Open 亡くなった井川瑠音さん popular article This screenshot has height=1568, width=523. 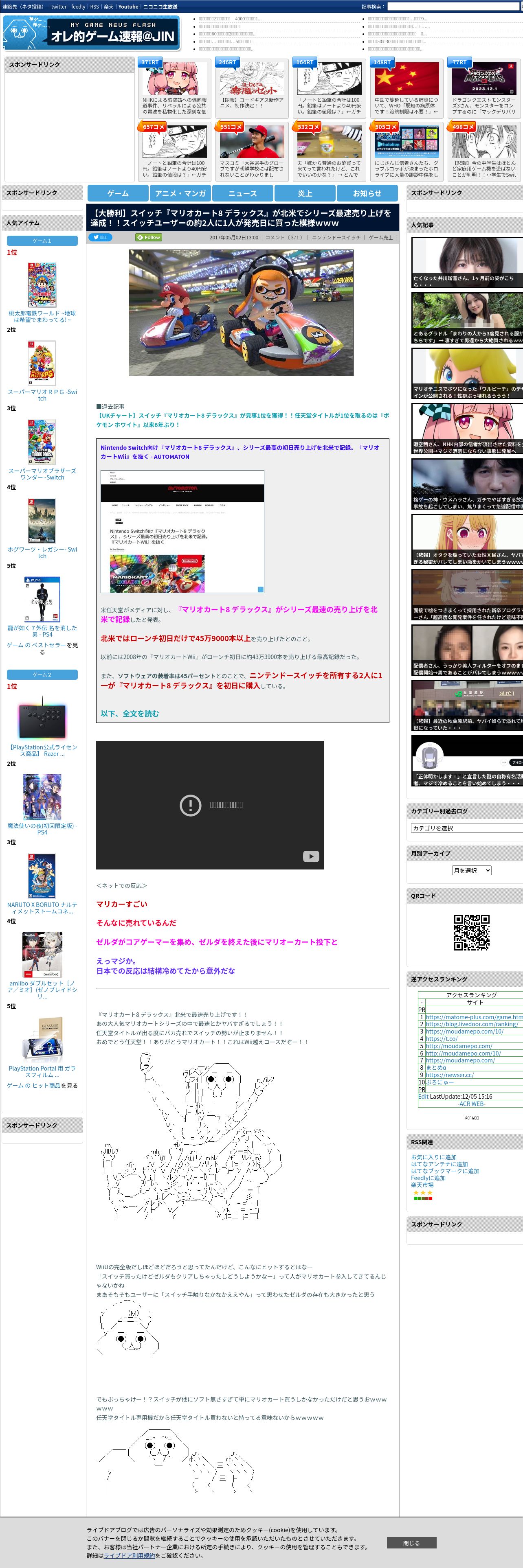(467, 263)
